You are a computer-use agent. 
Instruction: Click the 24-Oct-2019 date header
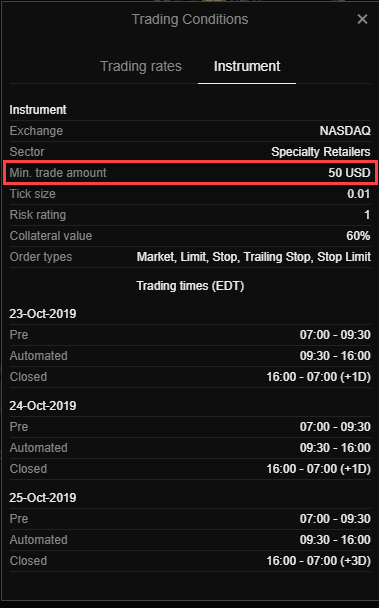[x=43, y=405]
